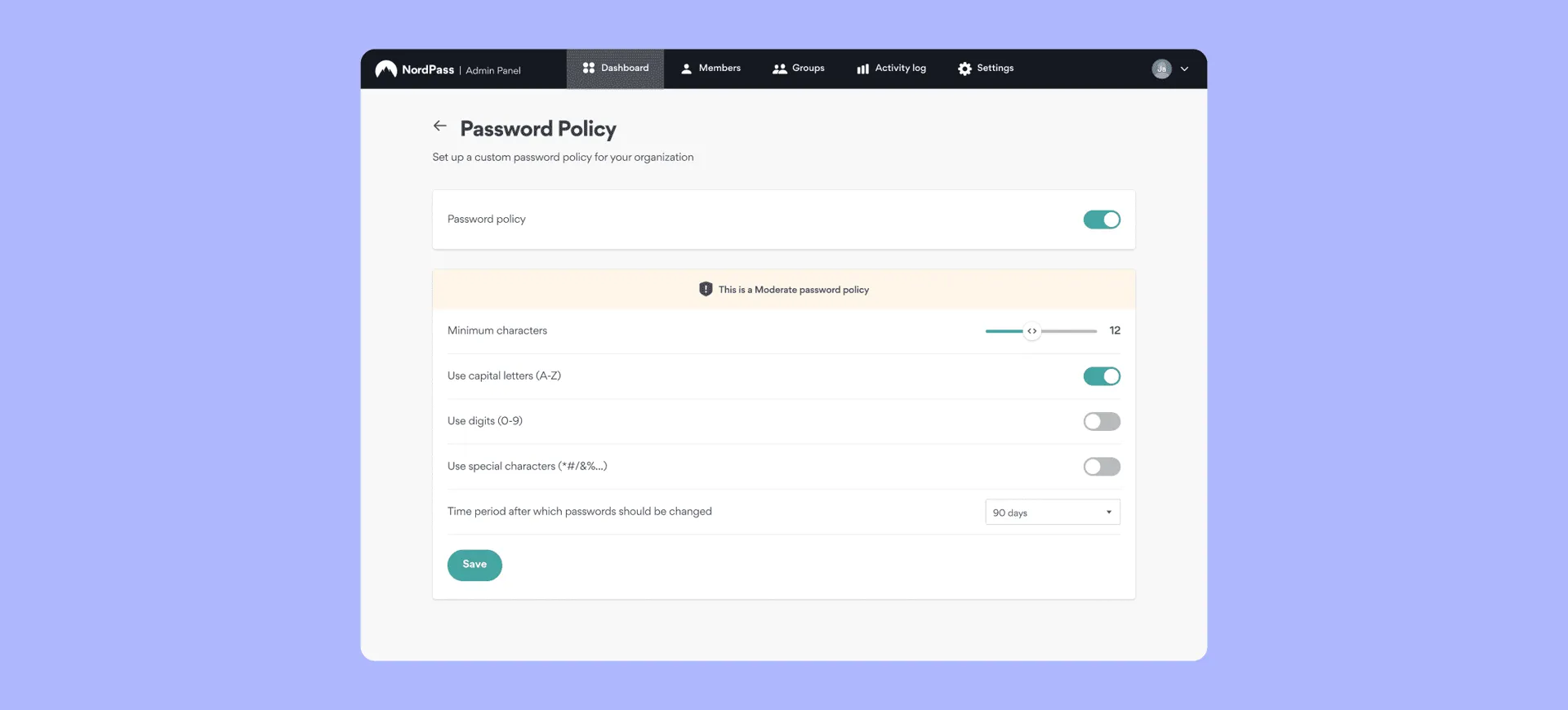
Task: Click the Minimum characters slider handle
Action: 1032,331
